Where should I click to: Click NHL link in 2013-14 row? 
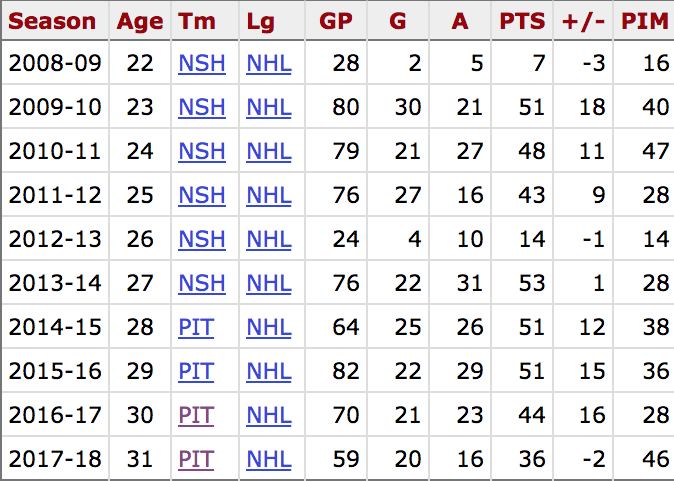point(269,284)
